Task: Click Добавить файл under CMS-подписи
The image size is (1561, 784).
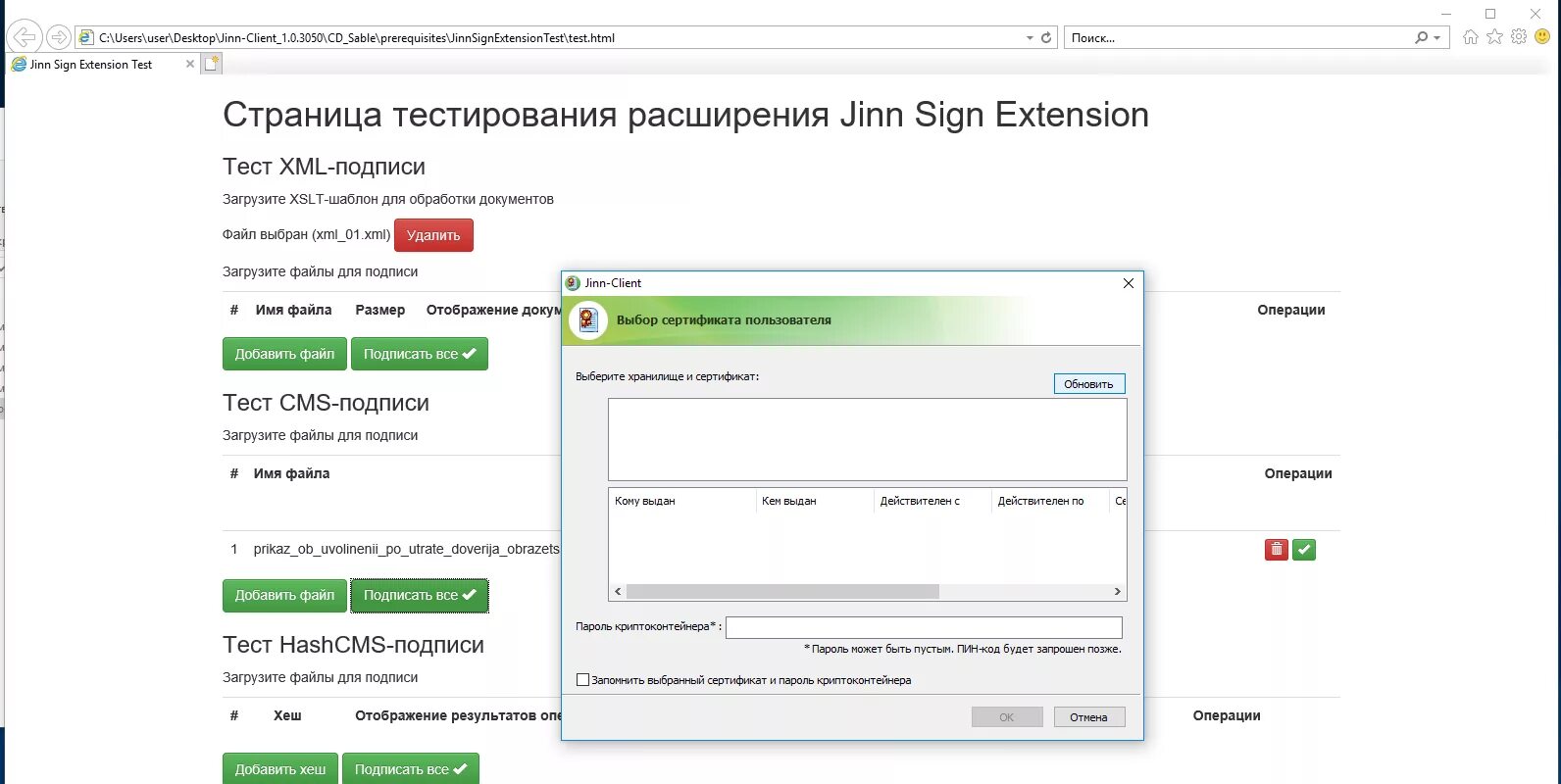Action: point(284,595)
